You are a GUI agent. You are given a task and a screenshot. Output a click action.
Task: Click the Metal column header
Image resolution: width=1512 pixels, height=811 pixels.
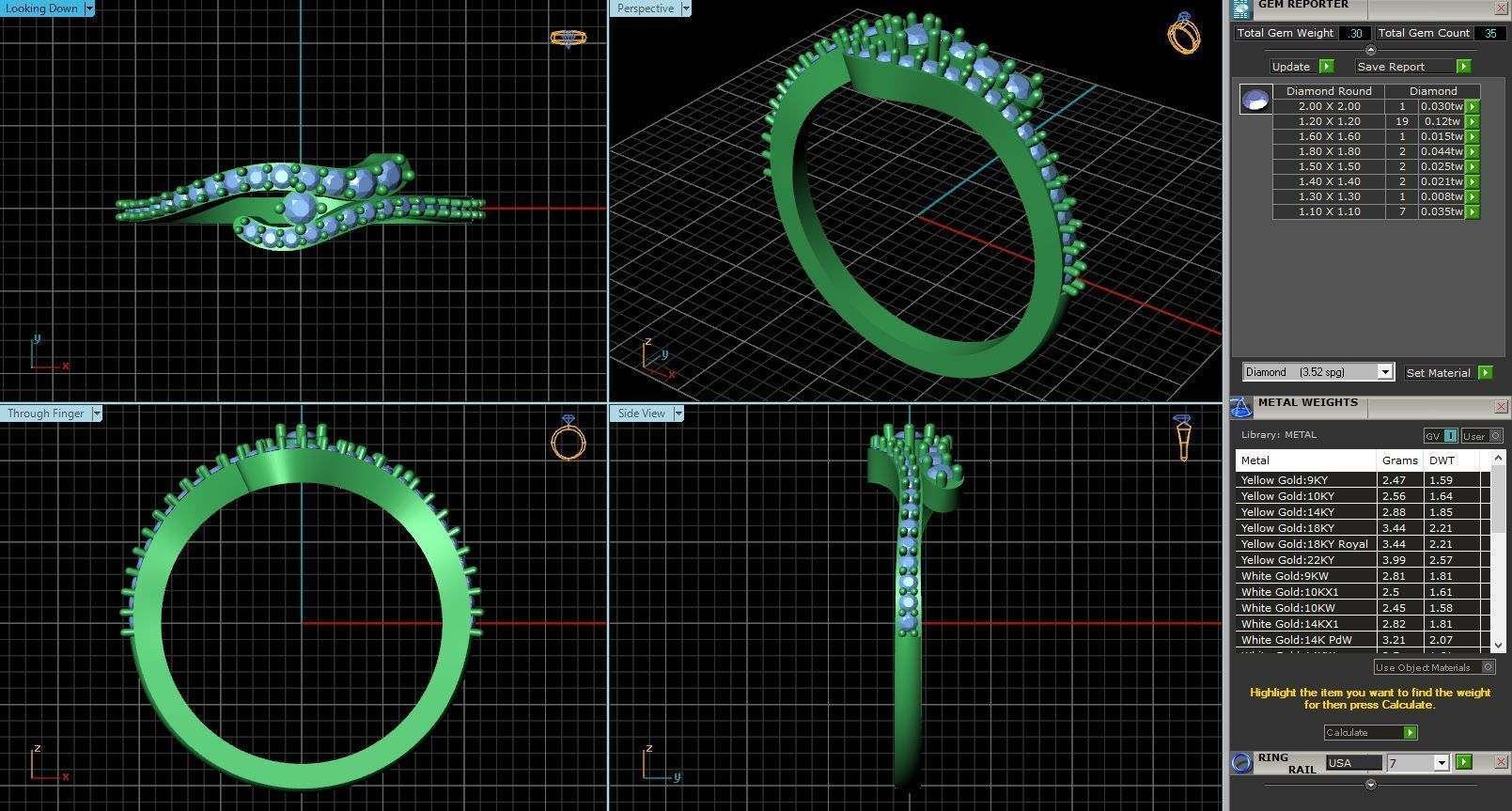tap(1306, 460)
